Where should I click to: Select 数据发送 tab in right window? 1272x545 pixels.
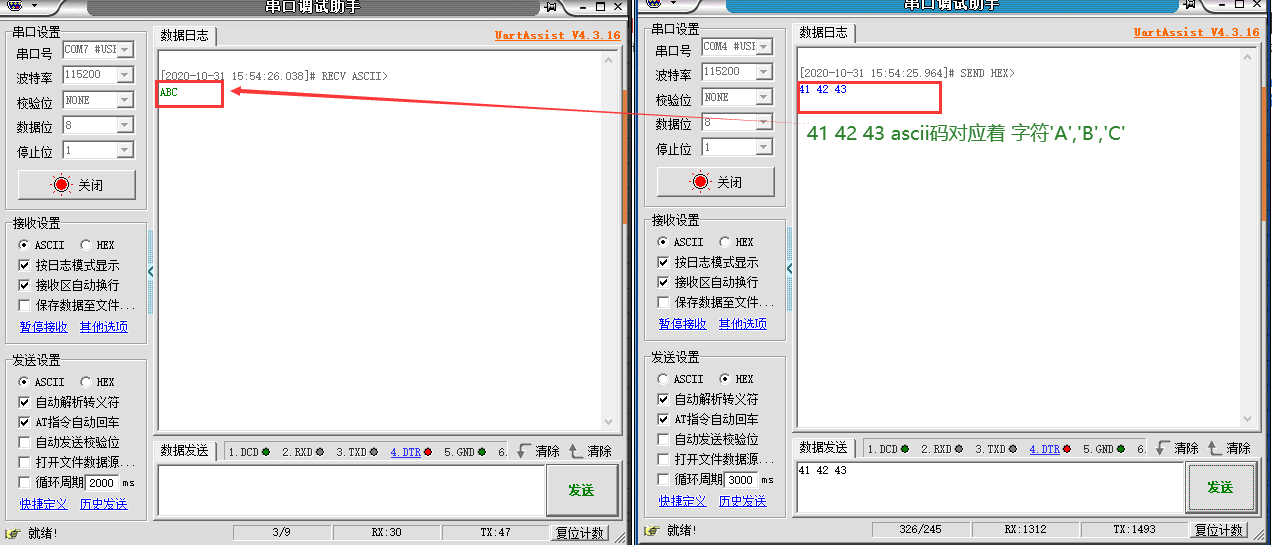[824, 448]
